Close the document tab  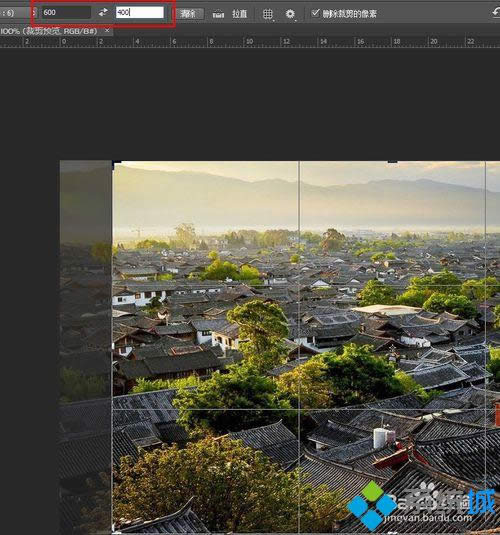click(x=107, y=31)
